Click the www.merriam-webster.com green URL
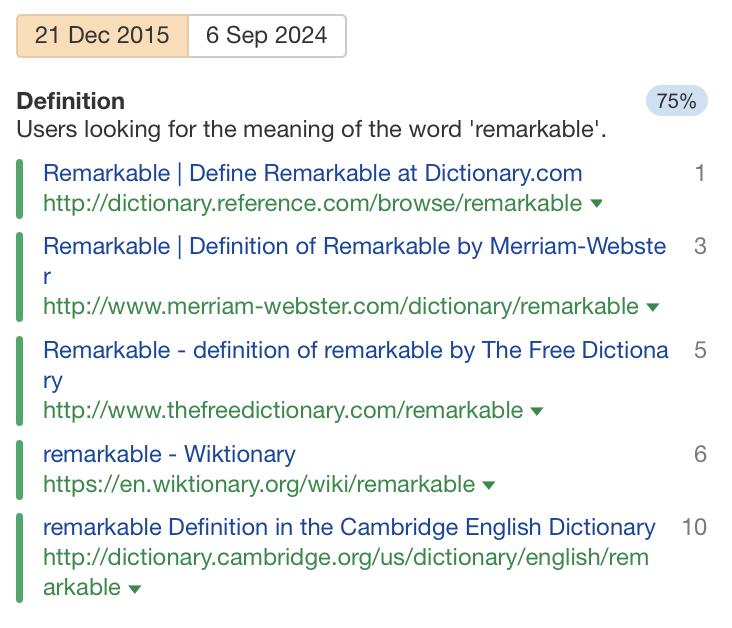Viewport: 732px width, 628px height. point(340,307)
